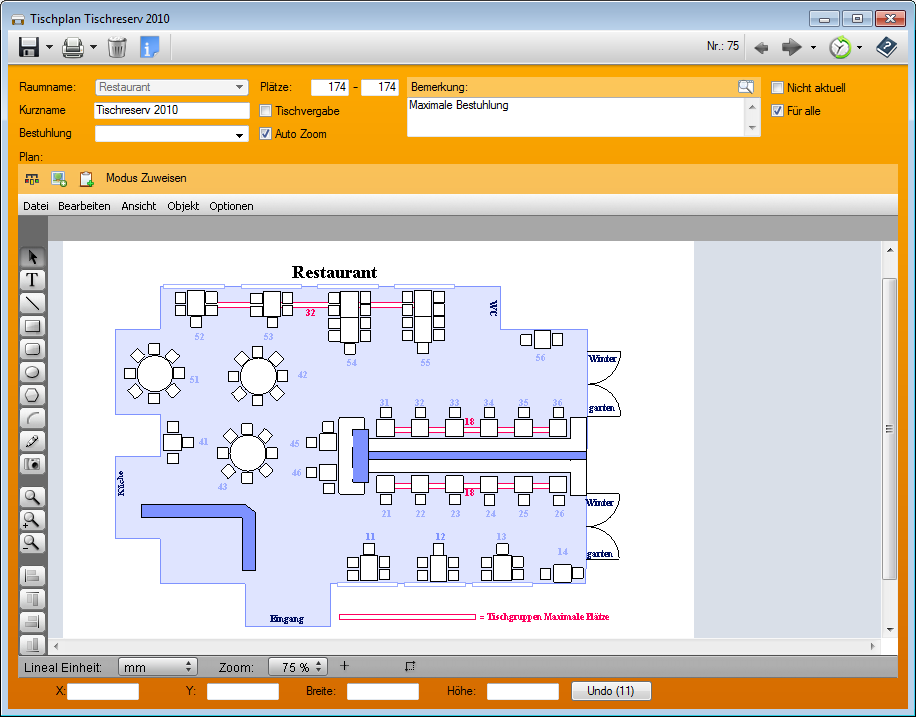
Task: Open the Objekt menu
Action: (x=183, y=206)
